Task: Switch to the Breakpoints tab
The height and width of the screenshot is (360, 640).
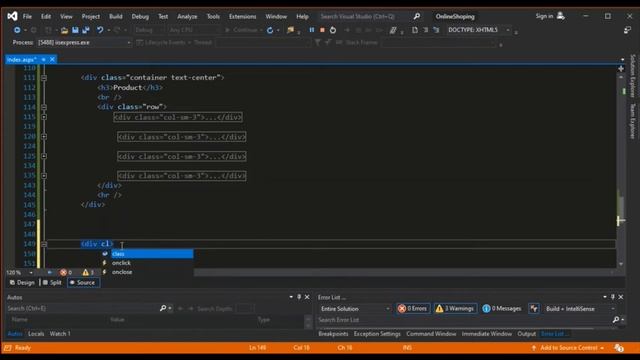Action: 333,334
